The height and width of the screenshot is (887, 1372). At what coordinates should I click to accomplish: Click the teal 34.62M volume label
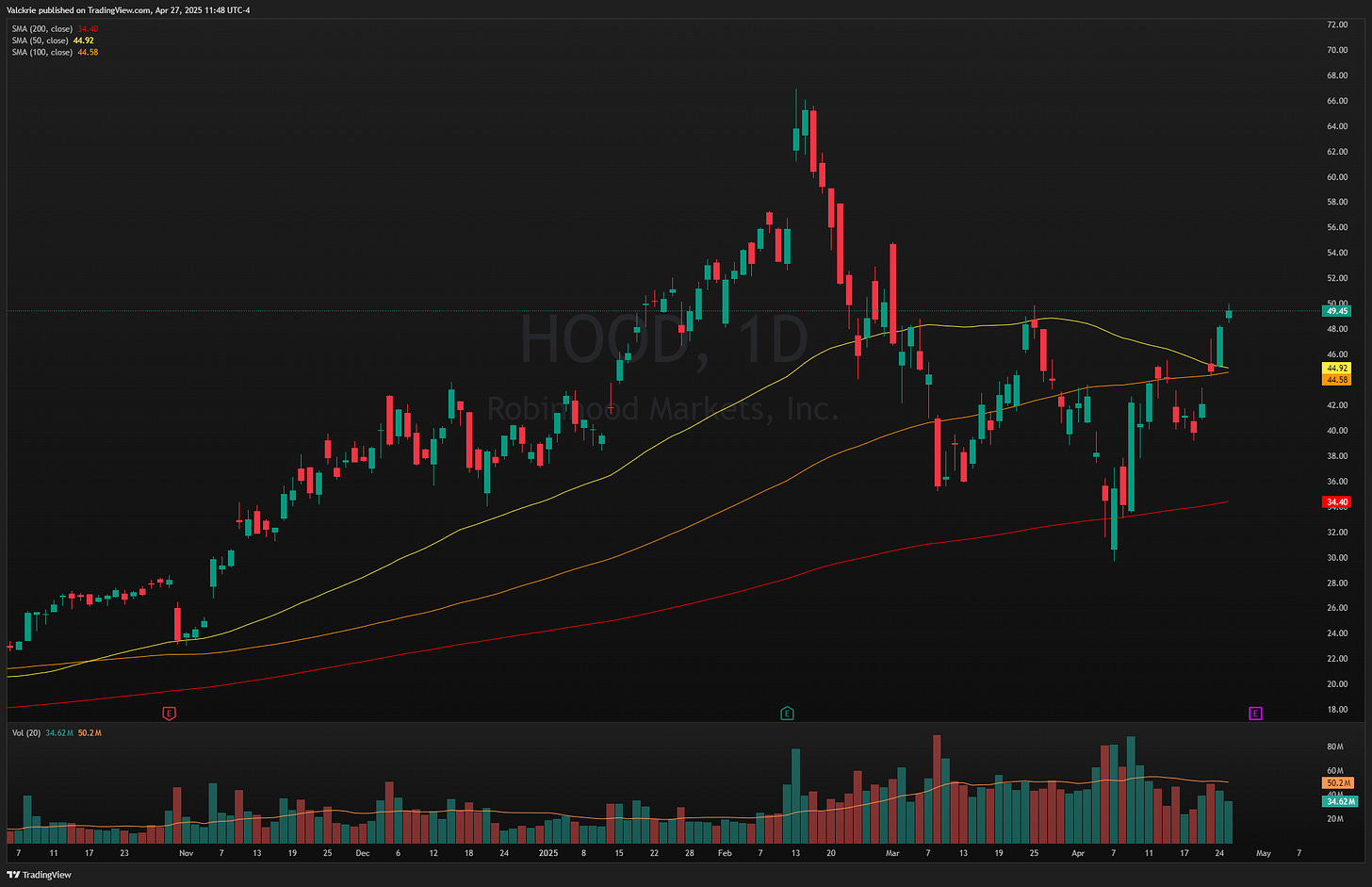(1341, 801)
